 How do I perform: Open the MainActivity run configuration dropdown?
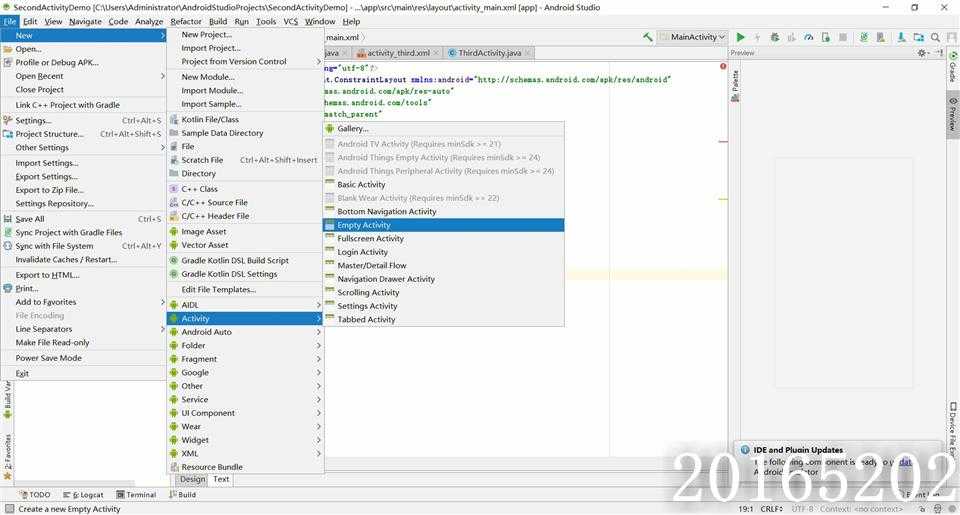693,37
